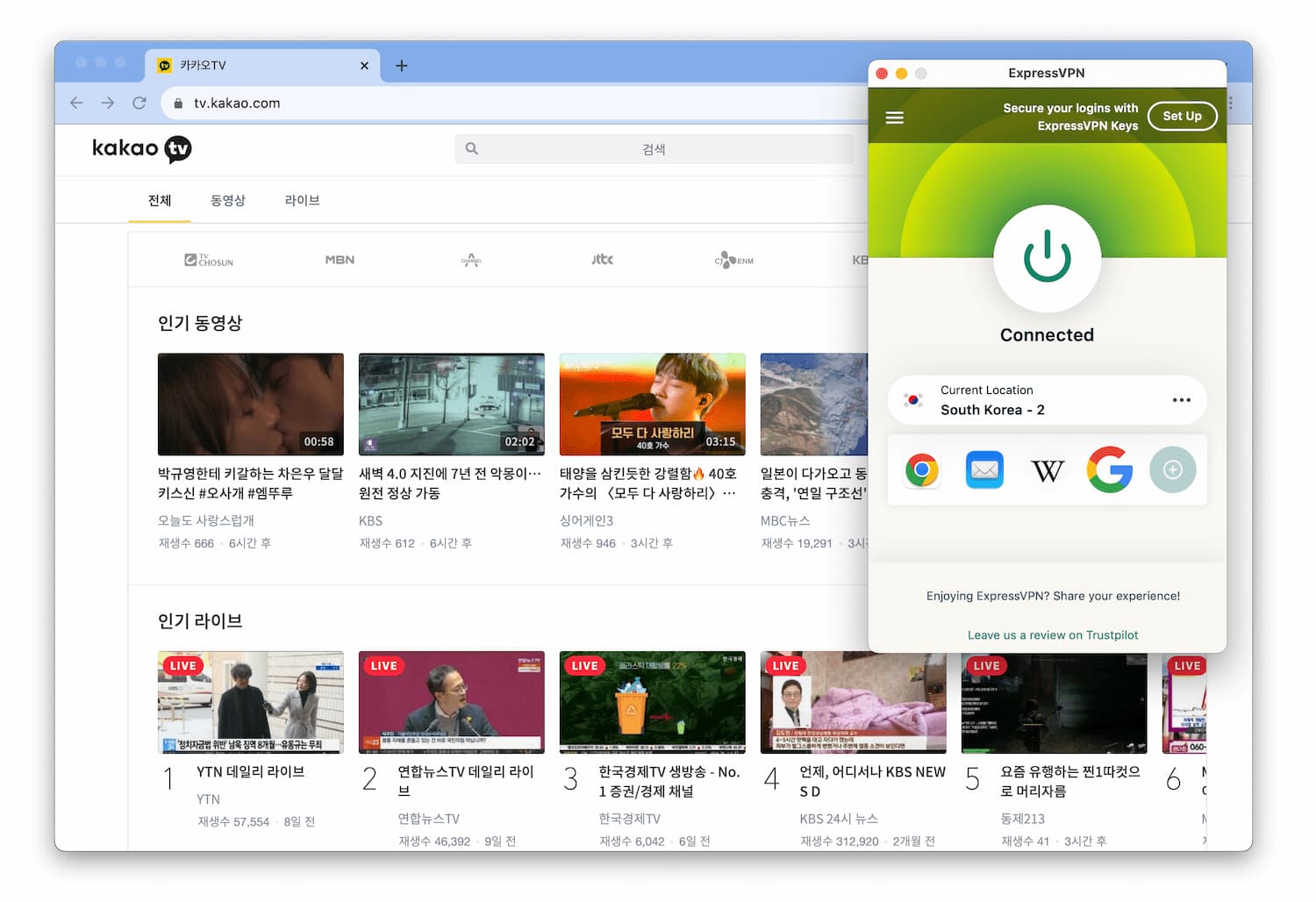Add a new ExpressVPN shortcut
This screenshot has width=1316, height=902.
click(1173, 470)
